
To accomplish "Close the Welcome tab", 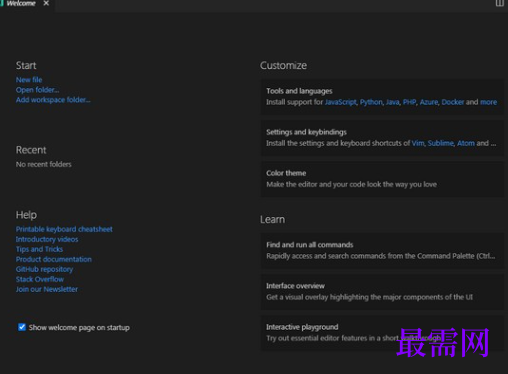I will coord(46,3).
